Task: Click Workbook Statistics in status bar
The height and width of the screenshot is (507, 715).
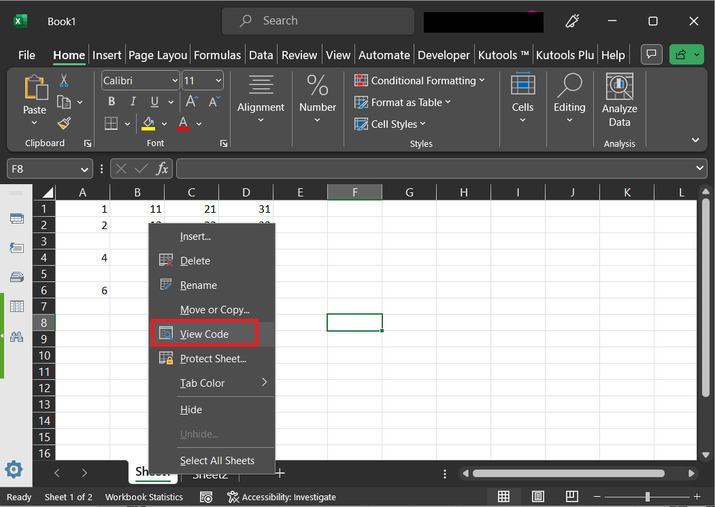Action: pos(144,497)
